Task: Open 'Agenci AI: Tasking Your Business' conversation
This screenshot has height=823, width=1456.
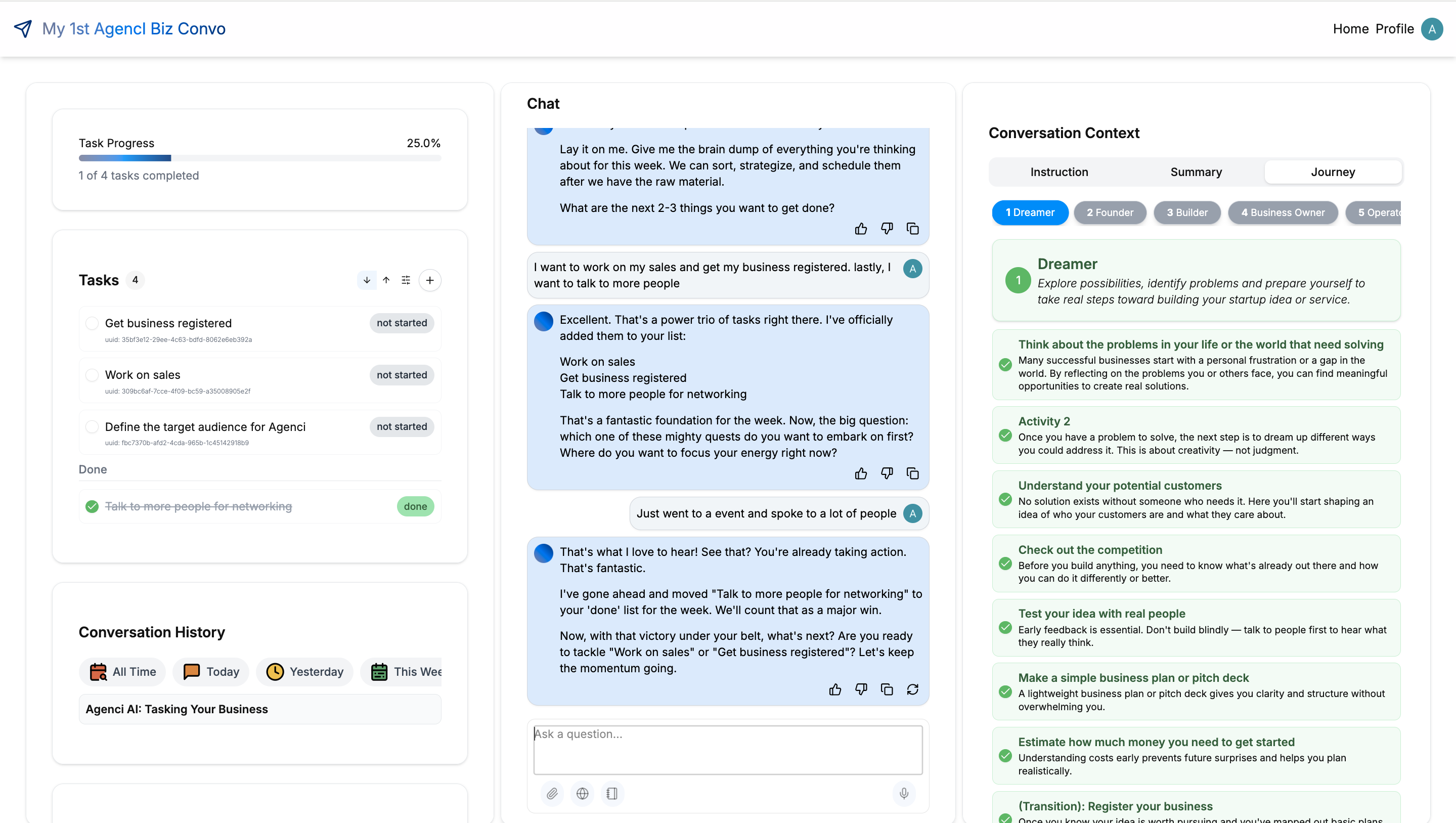Action: click(x=260, y=709)
